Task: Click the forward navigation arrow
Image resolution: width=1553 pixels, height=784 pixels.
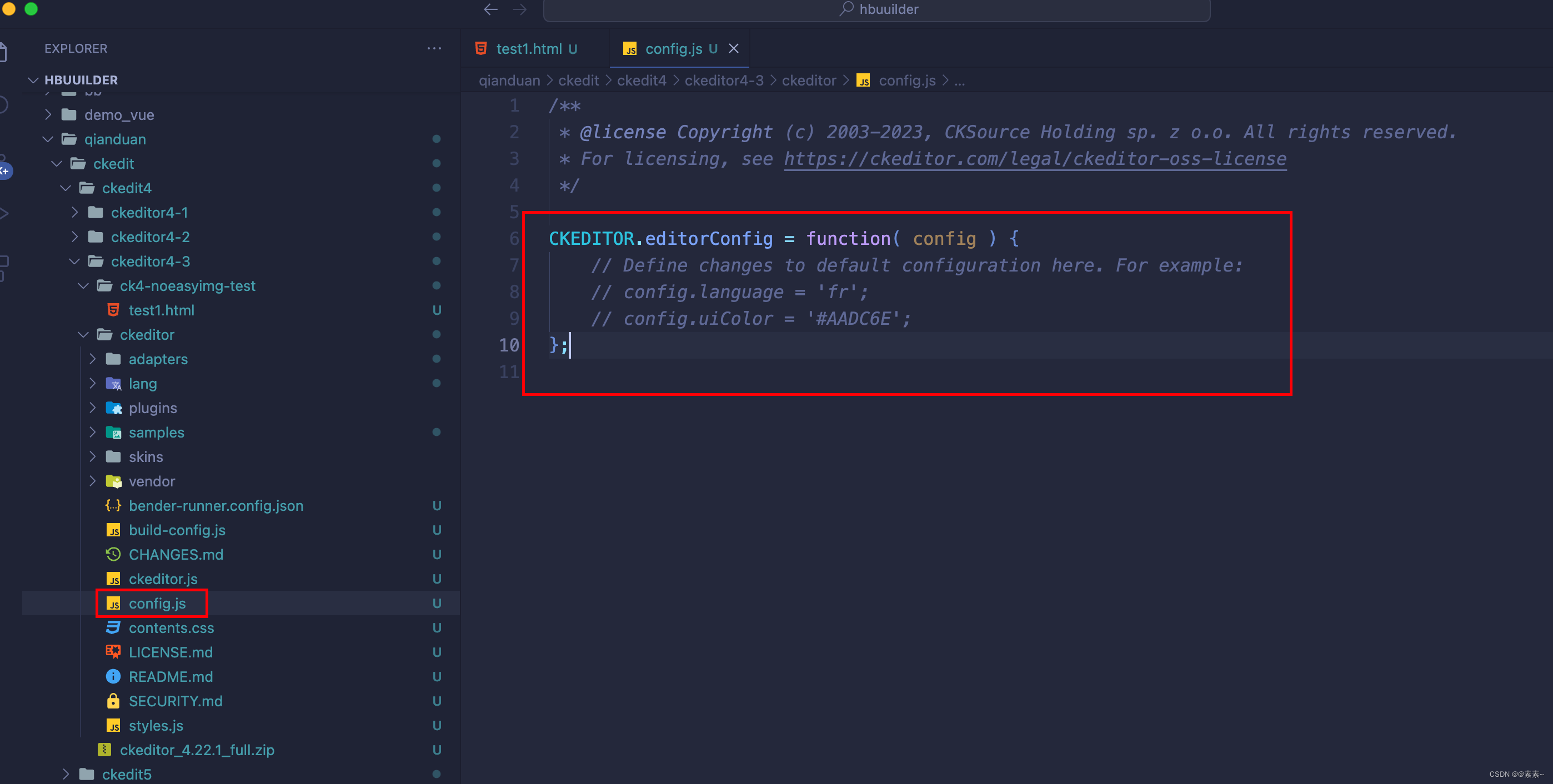Action: pos(520,9)
